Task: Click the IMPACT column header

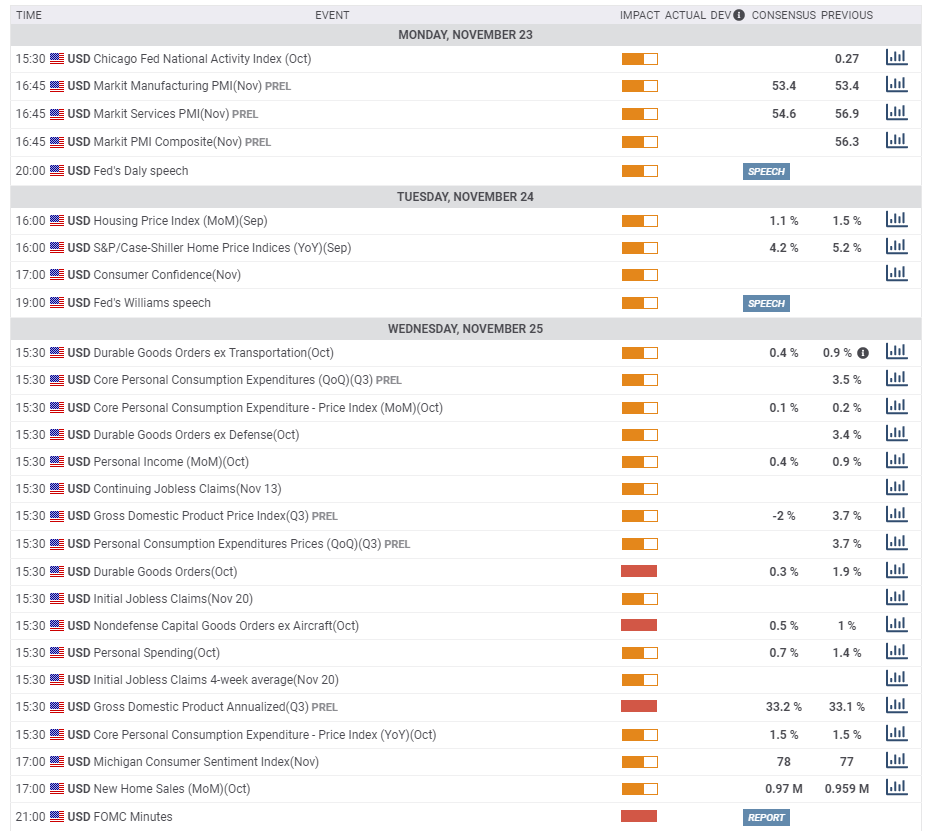Action: coord(639,15)
